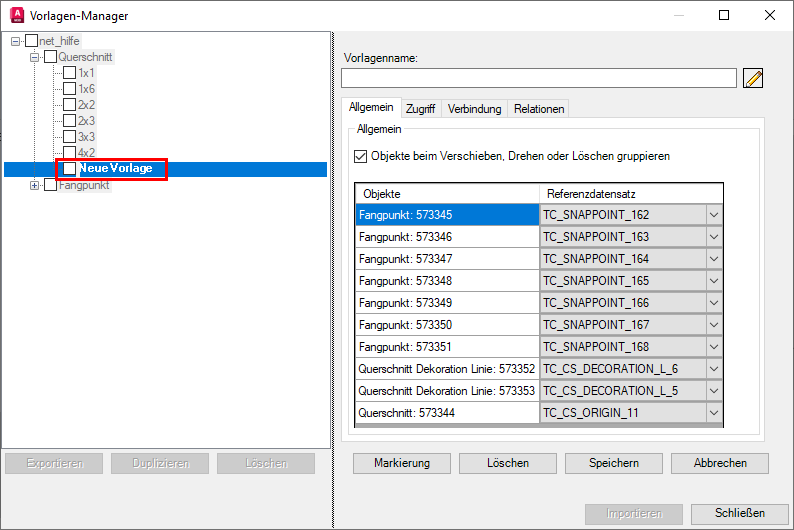This screenshot has height=530, width=794.
Task: Go to the Relationen tab
Action: pyautogui.click(x=539, y=109)
